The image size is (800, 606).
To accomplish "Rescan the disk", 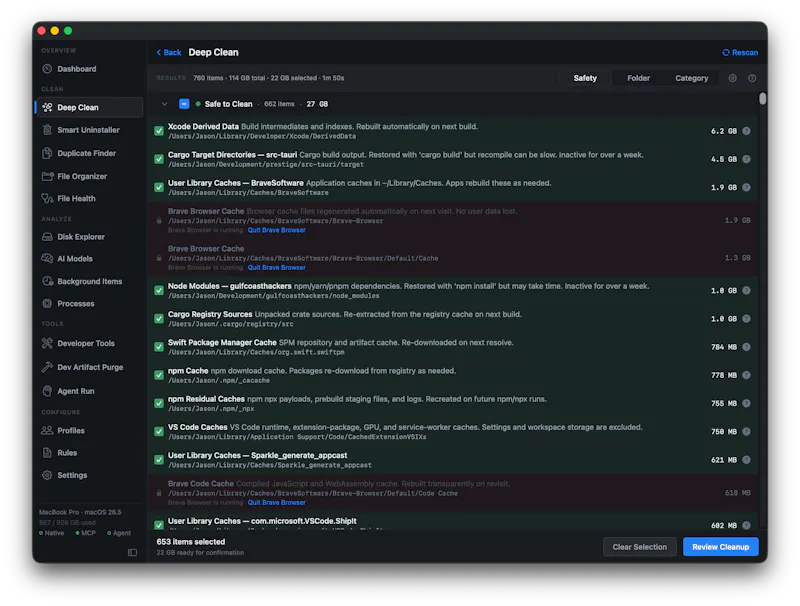I will (x=740, y=53).
